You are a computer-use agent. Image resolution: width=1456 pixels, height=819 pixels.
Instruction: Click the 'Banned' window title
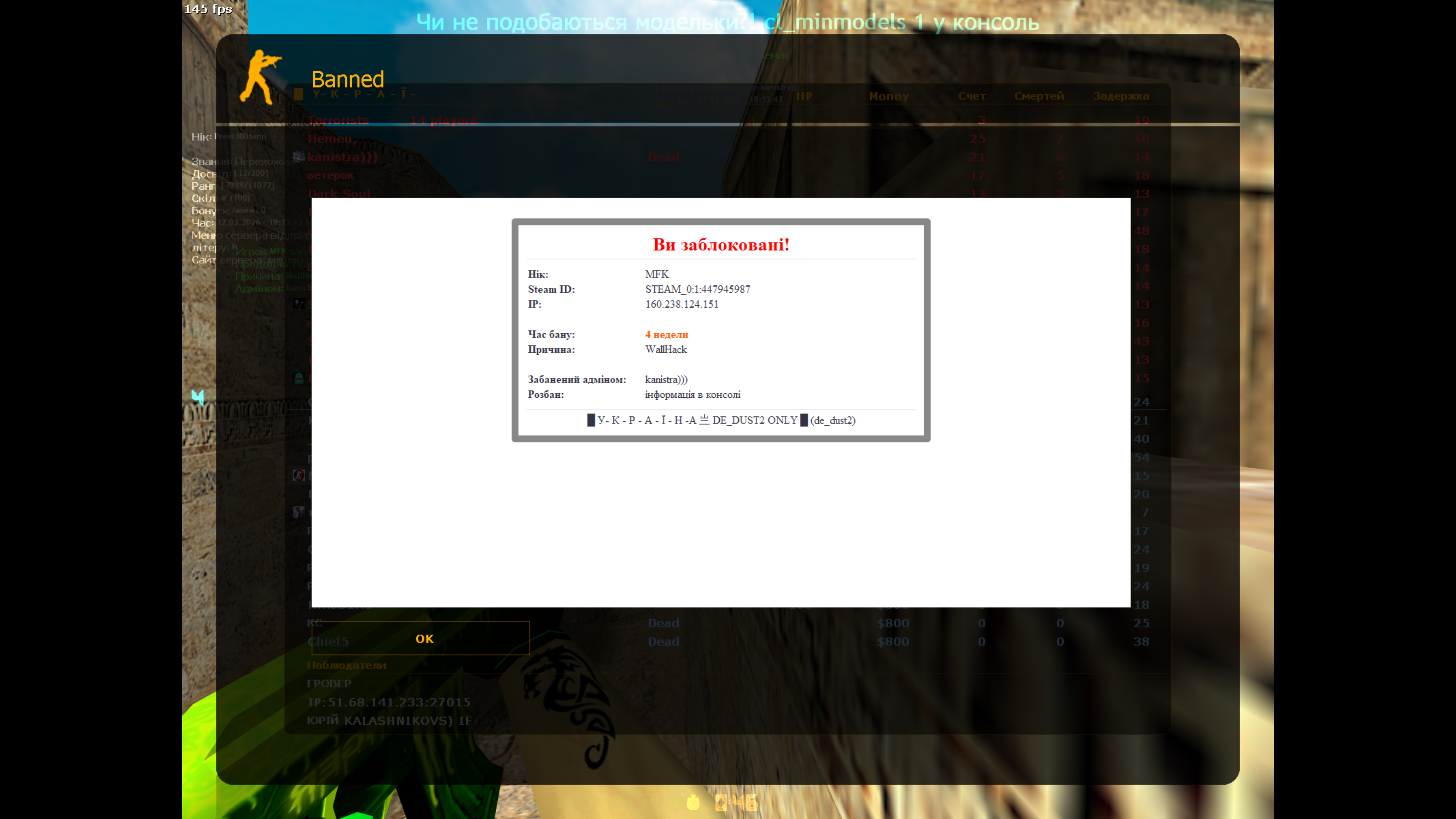[x=348, y=79]
